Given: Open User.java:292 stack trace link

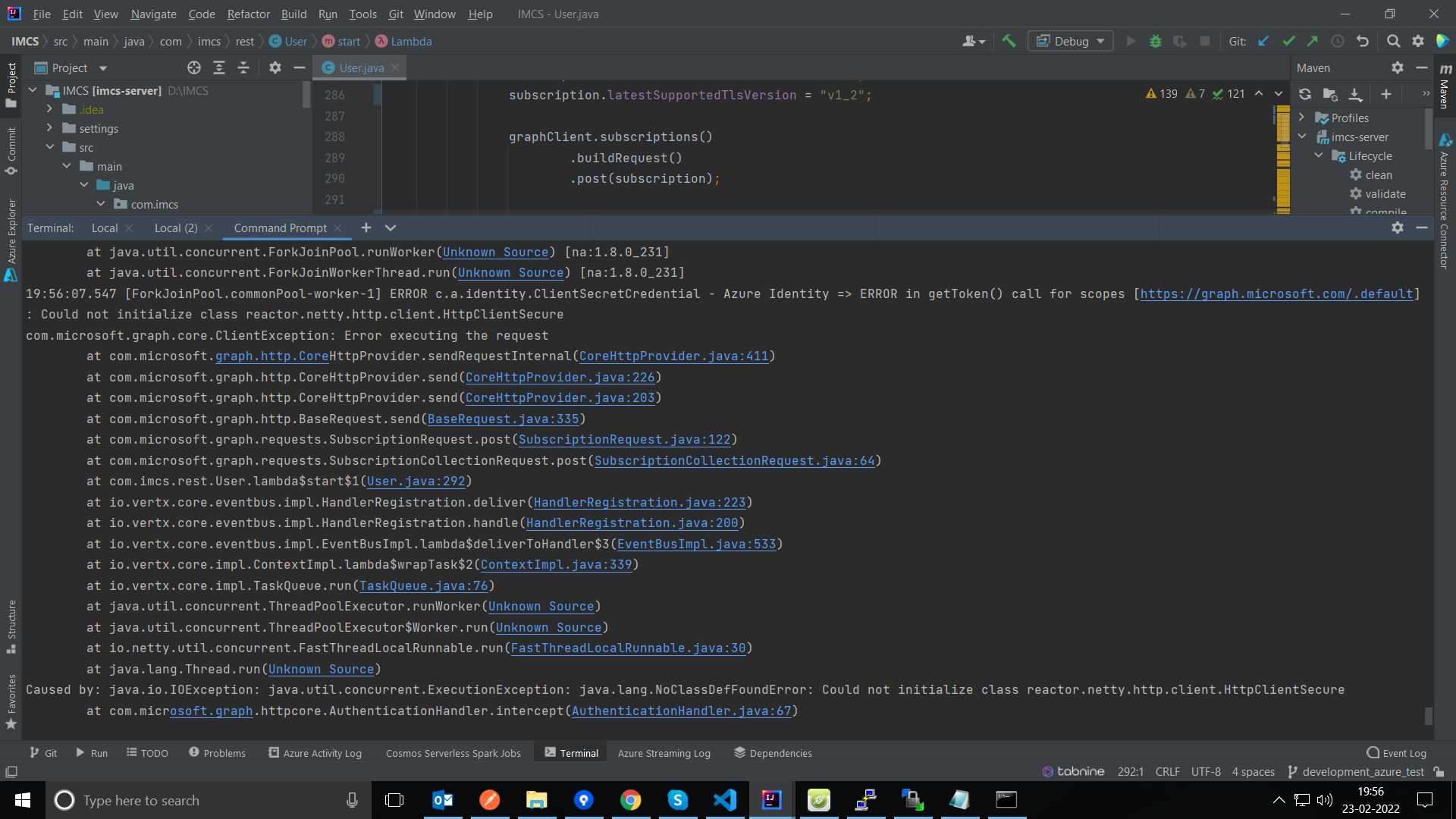Looking at the screenshot, I should click(416, 481).
